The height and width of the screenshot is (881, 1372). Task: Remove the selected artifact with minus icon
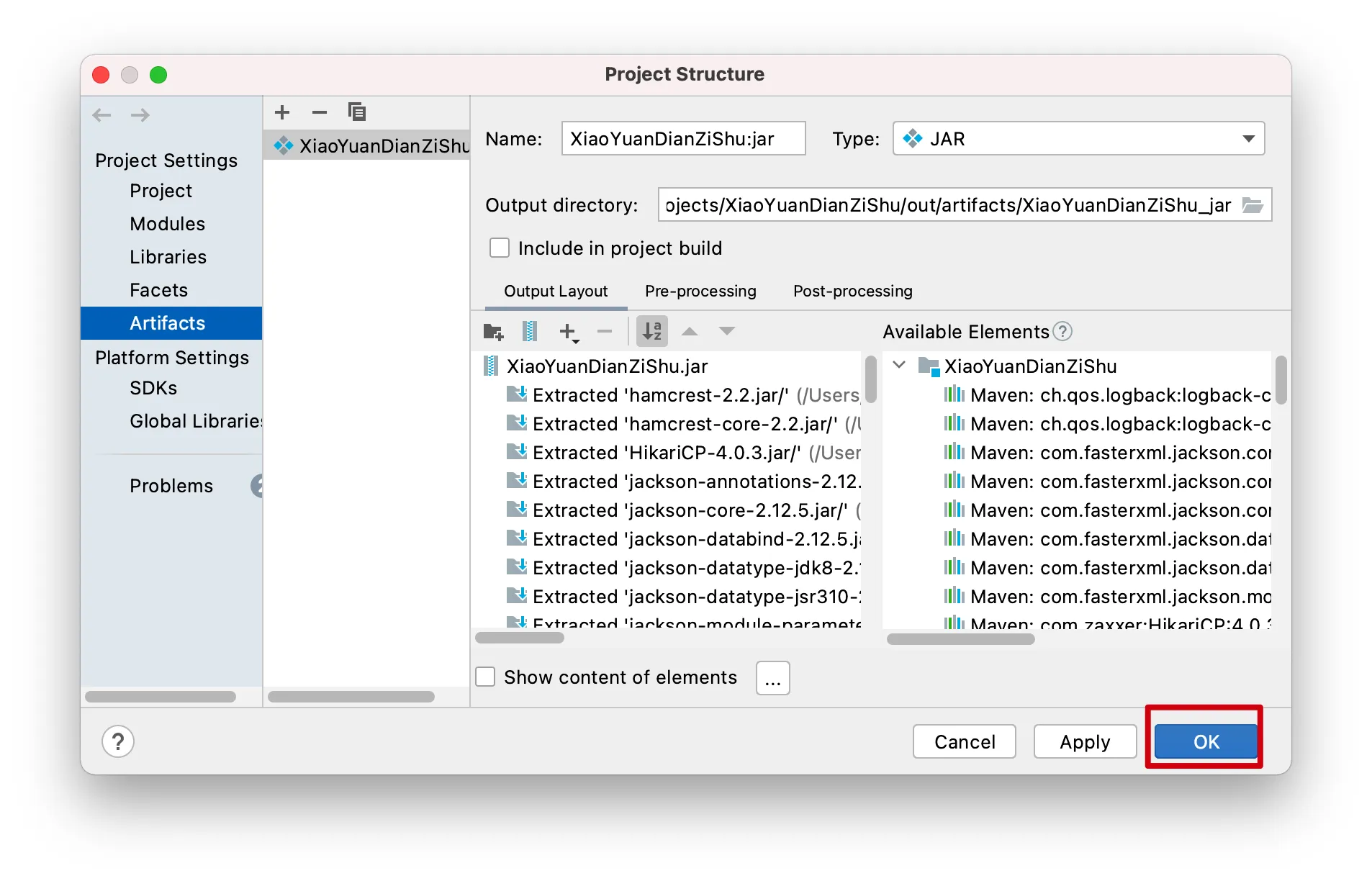320,112
